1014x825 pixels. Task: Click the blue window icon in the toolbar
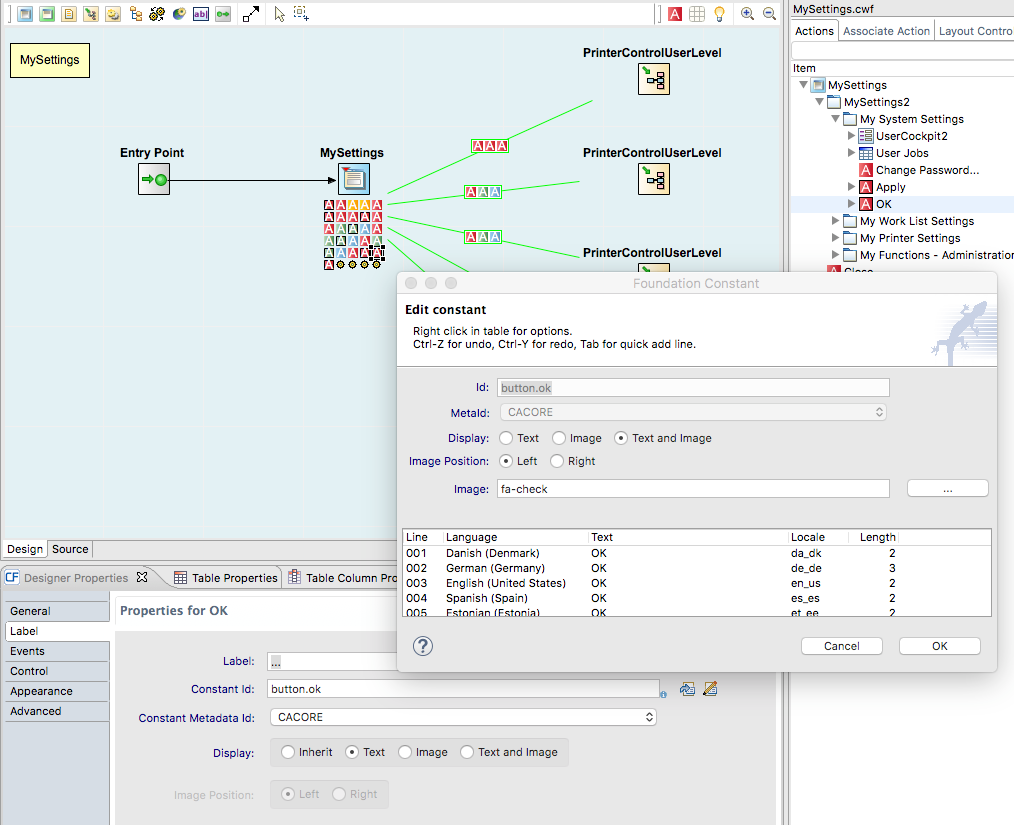[25, 14]
